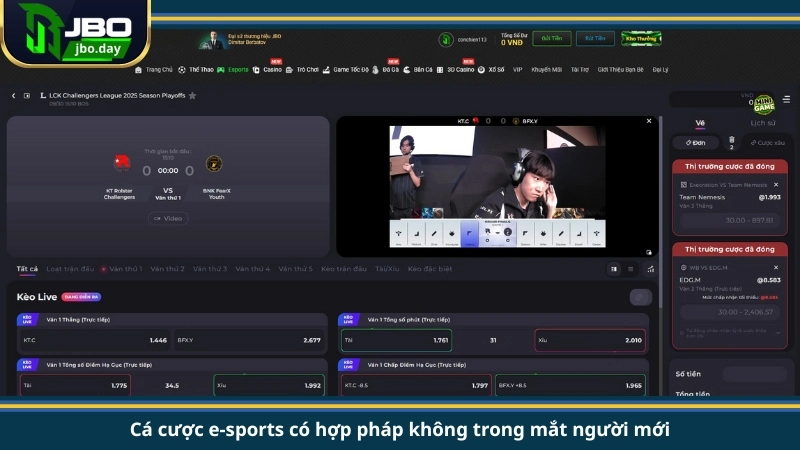Select the Ván thứ 3 tab
This screenshot has height=450, width=800.
point(210,269)
